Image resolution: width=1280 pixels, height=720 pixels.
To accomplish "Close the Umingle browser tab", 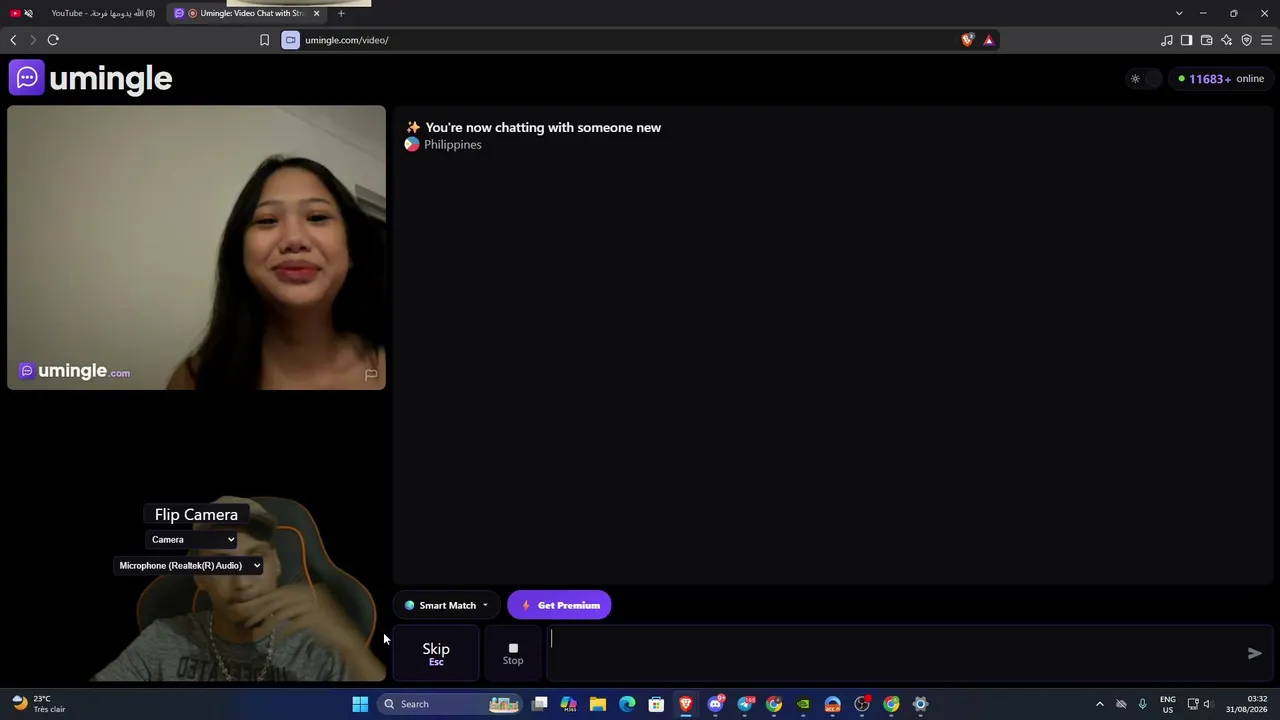I will pos(317,13).
